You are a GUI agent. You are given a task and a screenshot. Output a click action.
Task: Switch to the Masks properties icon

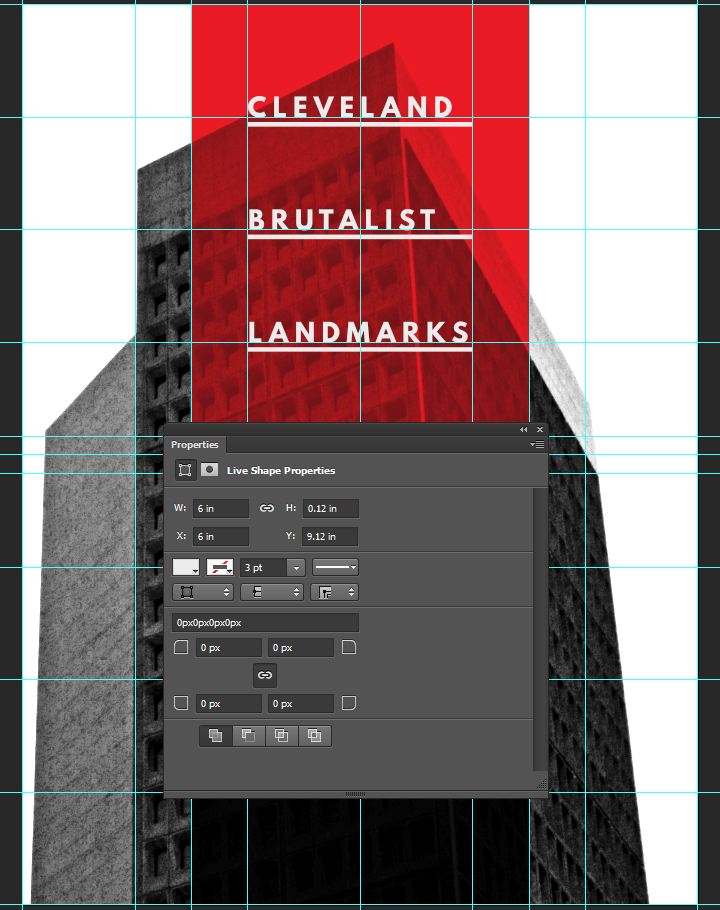pos(209,470)
